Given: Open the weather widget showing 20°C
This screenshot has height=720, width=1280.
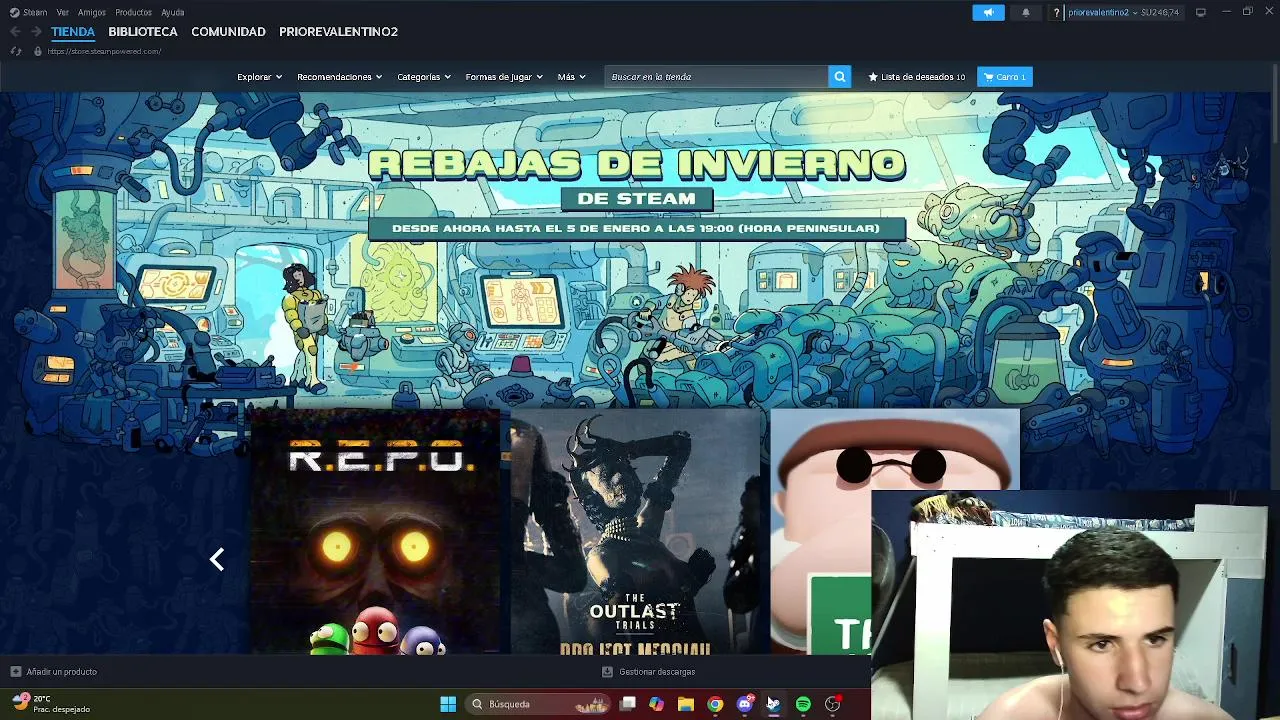Looking at the screenshot, I should [52, 704].
